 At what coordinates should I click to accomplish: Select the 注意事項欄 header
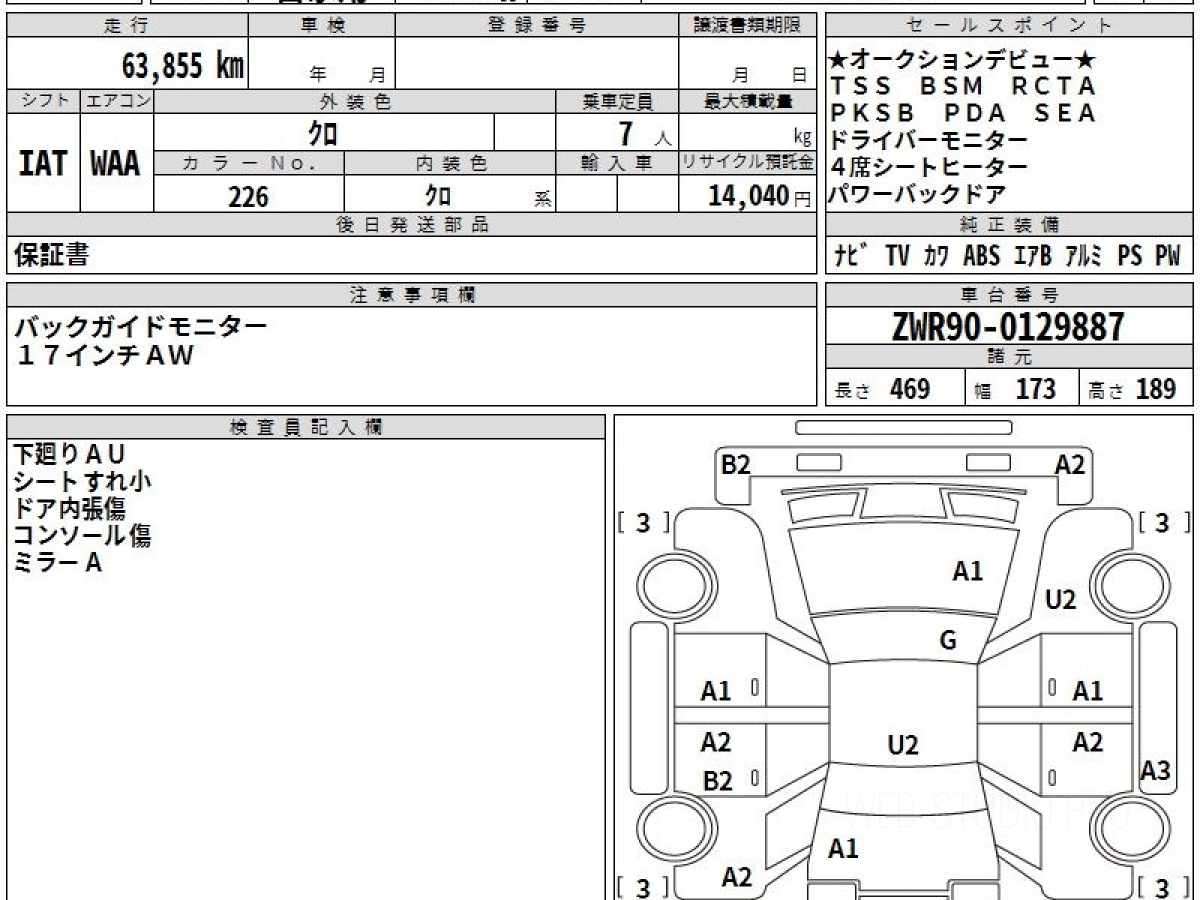(x=412, y=294)
